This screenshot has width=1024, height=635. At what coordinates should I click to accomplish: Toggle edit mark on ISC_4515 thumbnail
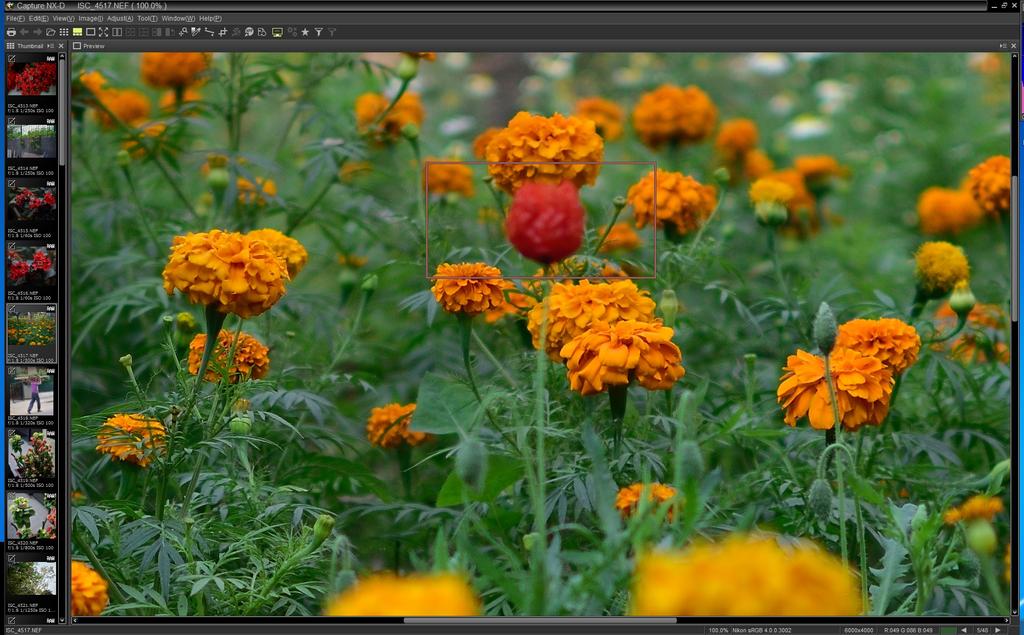click(x=11, y=184)
